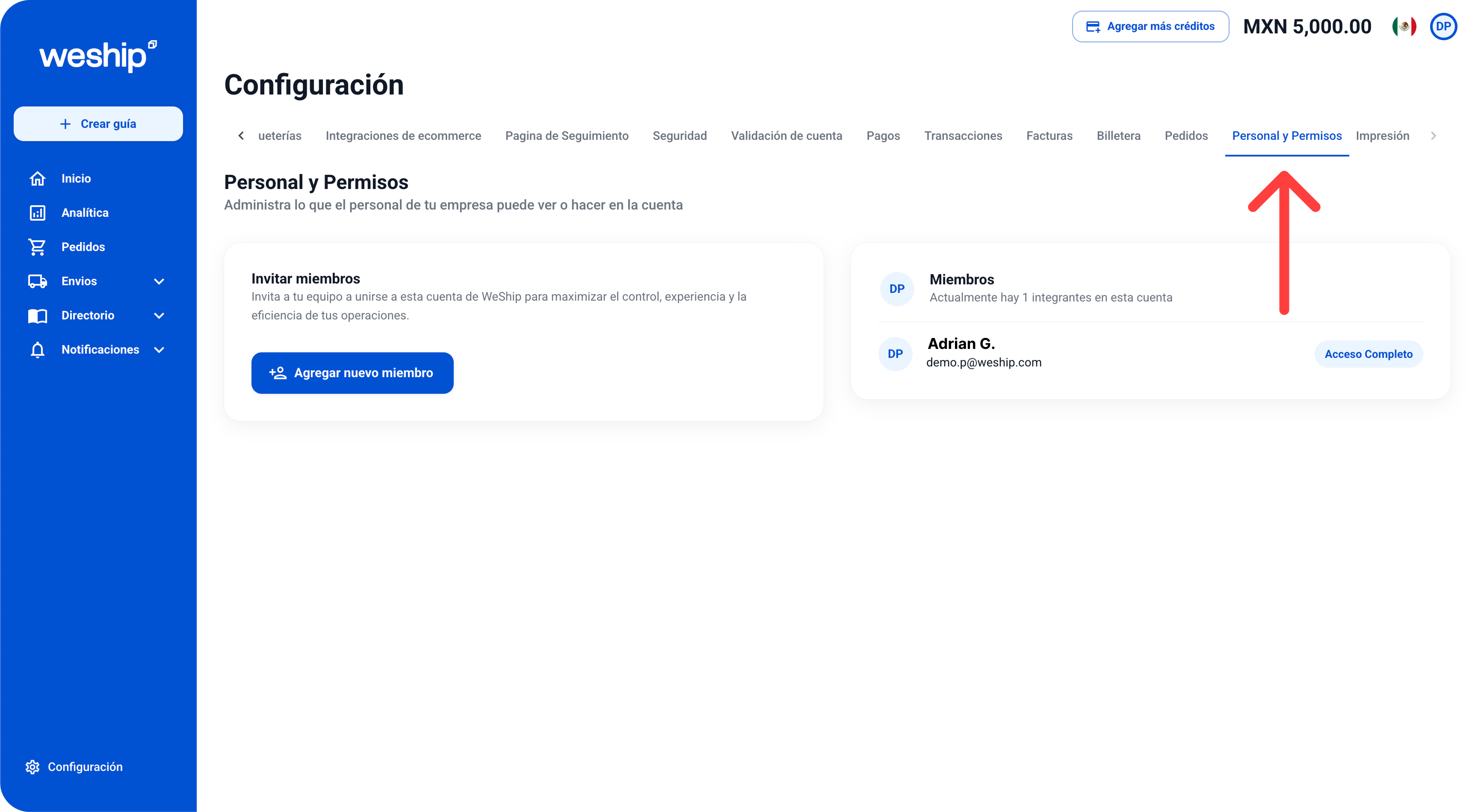Click the Directorio book icon
1478x812 pixels.
(x=37, y=316)
